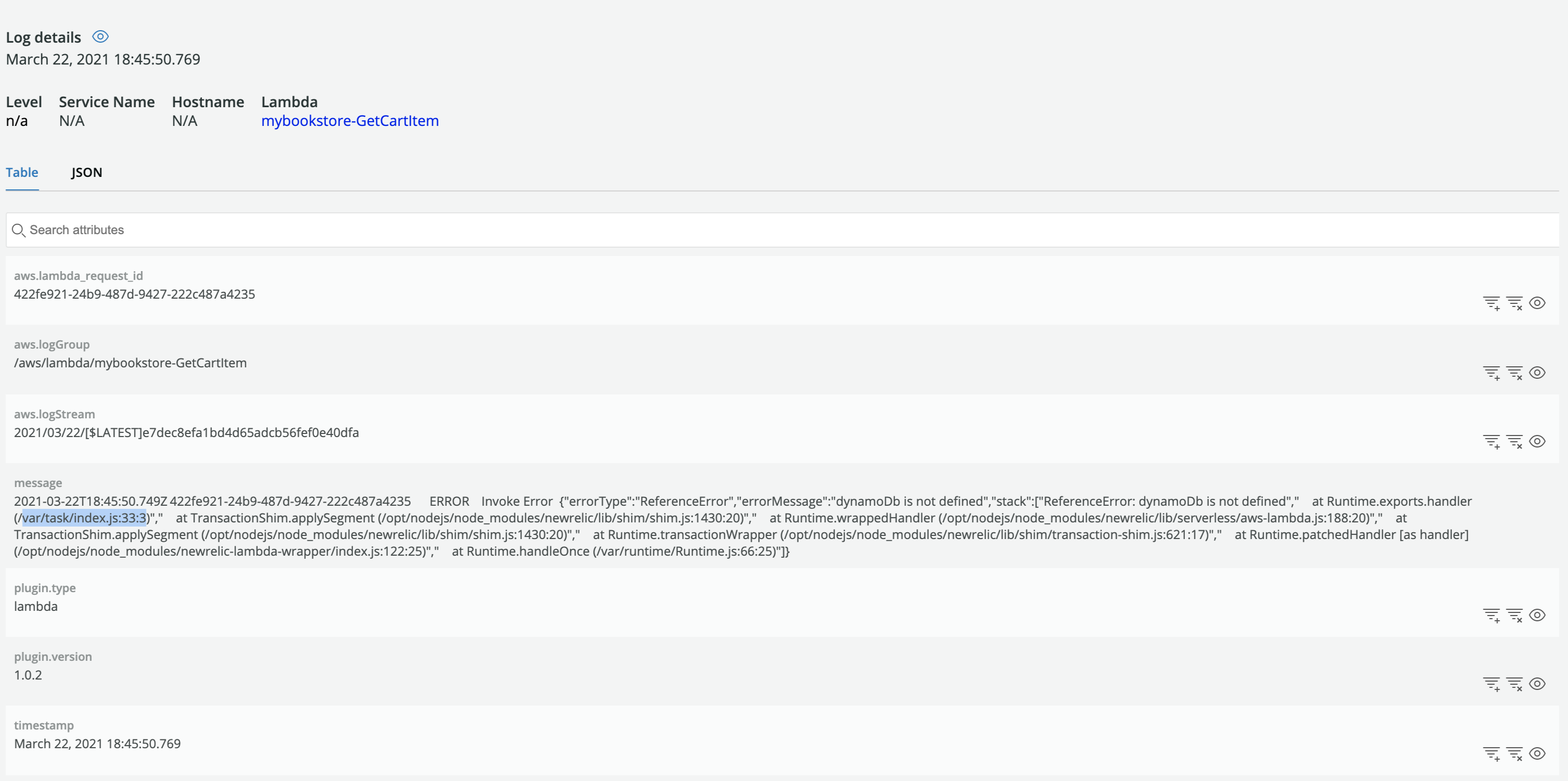Image resolution: width=1568 pixels, height=781 pixels.
Task: Toggle aws.lambda_request_id column visibility
Action: coord(1537,303)
